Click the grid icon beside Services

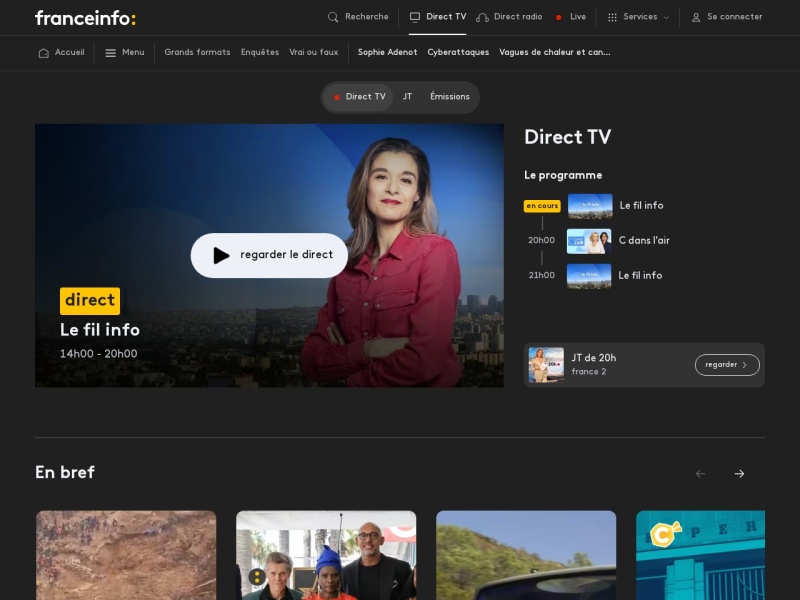click(612, 17)
